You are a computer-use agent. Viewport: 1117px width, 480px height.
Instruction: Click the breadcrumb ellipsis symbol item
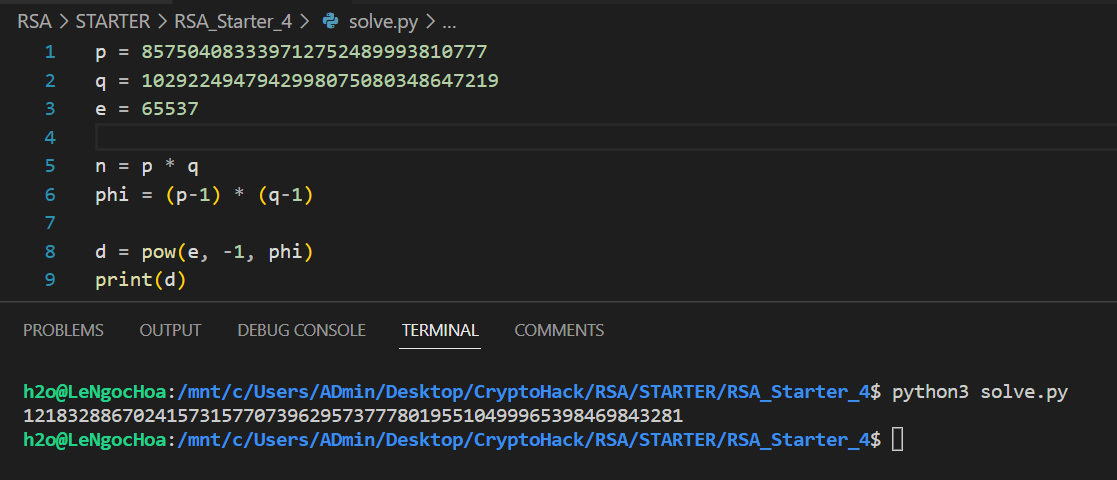[449, 20]
